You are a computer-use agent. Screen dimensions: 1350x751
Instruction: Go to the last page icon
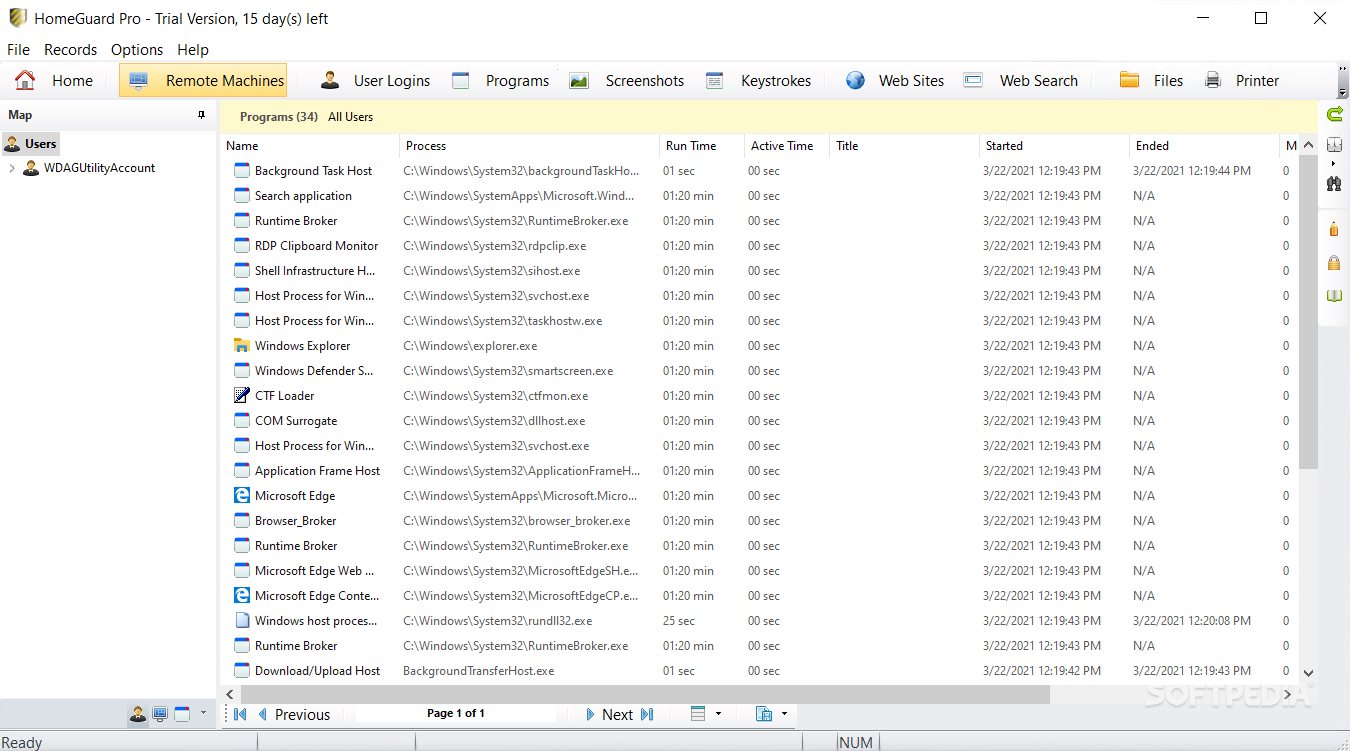[647, 714]
